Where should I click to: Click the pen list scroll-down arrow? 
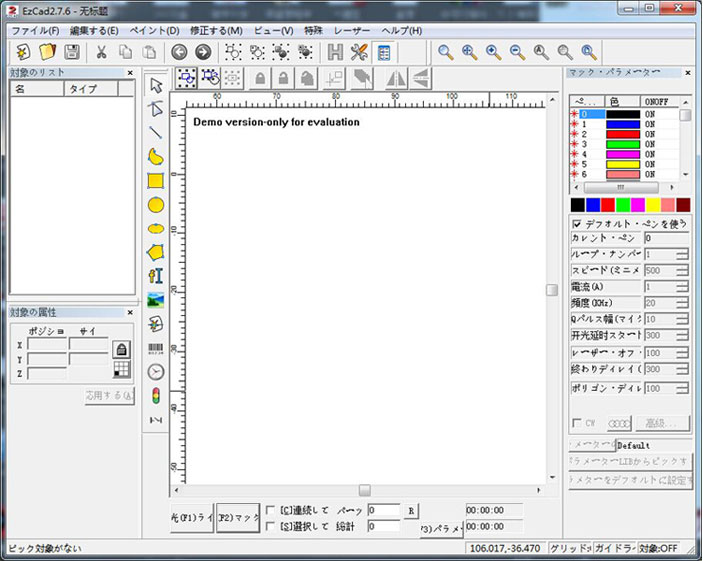(686, 174)
